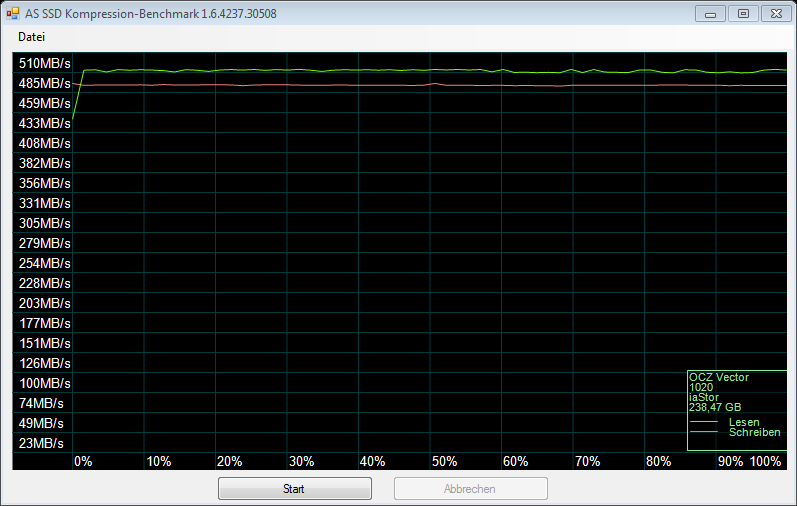Click the 228MB/s axis label
797x506 pixels.
[x=45, y=284]
